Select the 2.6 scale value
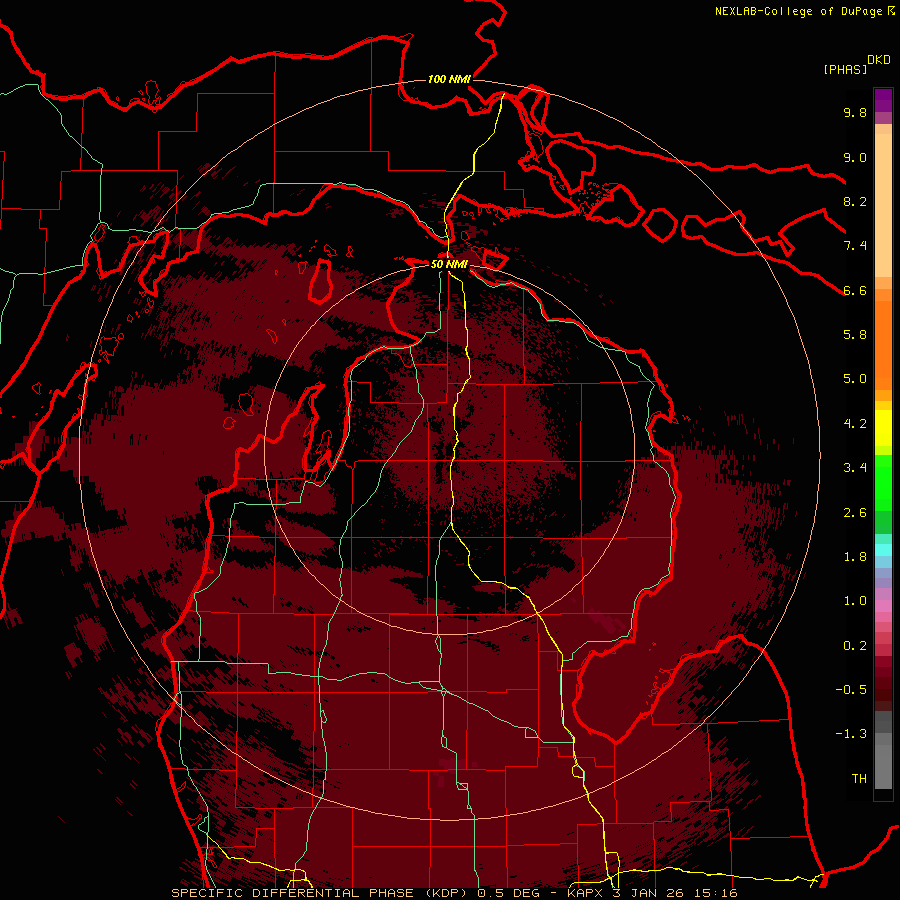Viewport: 900px width, 900px height. [855, 513]
